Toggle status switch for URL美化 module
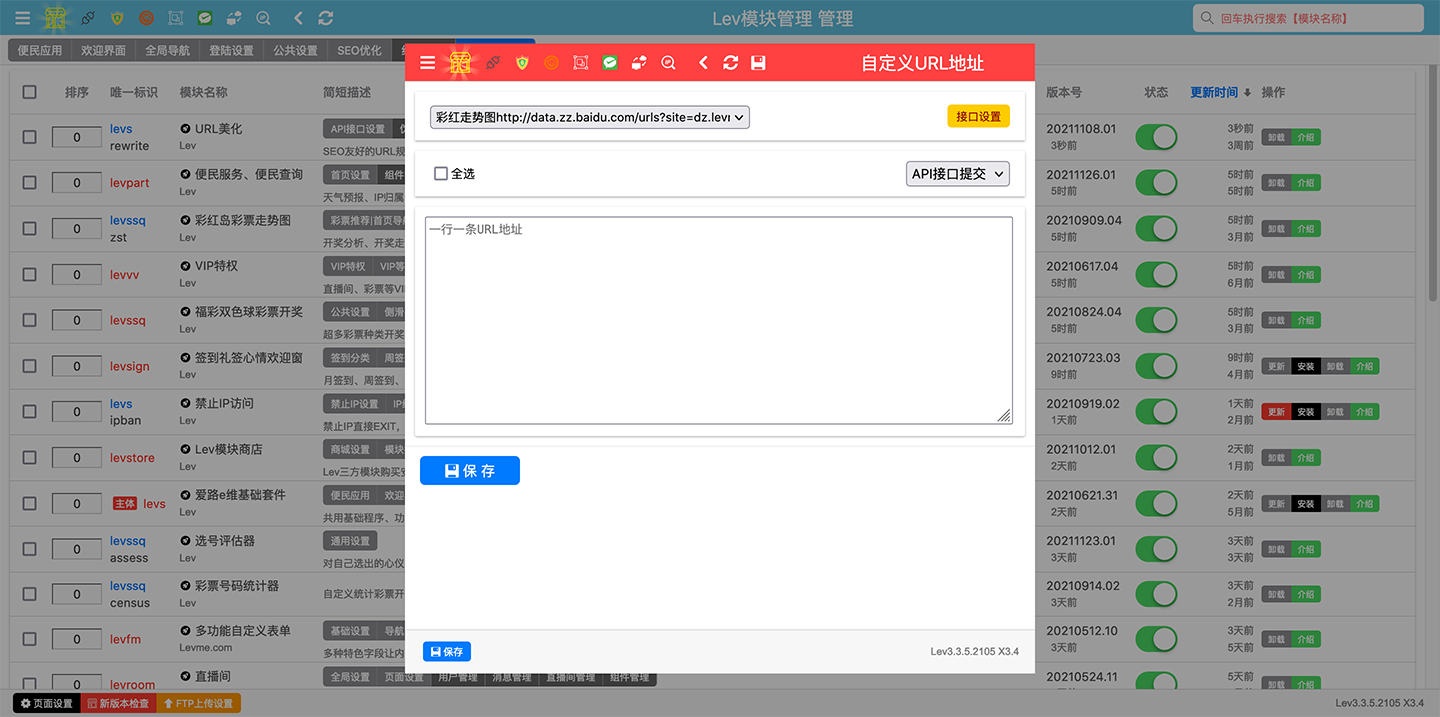The image size is (1440, 717). (x=1156, y=137)
